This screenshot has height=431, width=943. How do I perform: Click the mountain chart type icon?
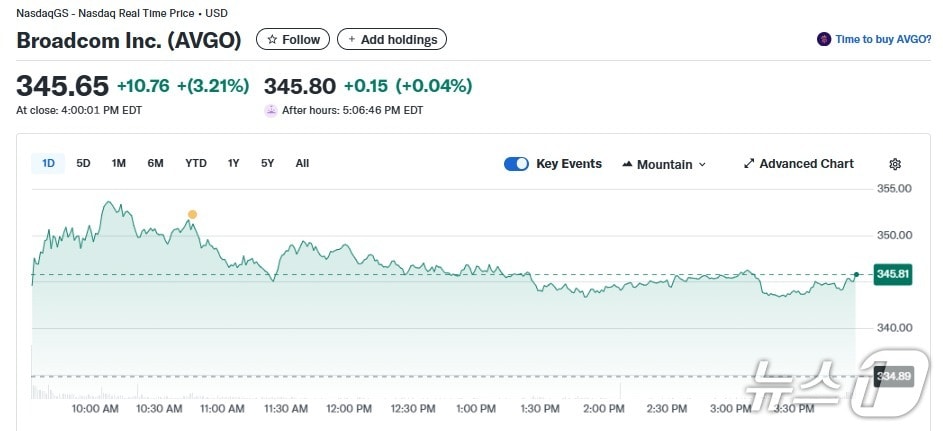tap(627, 164)
